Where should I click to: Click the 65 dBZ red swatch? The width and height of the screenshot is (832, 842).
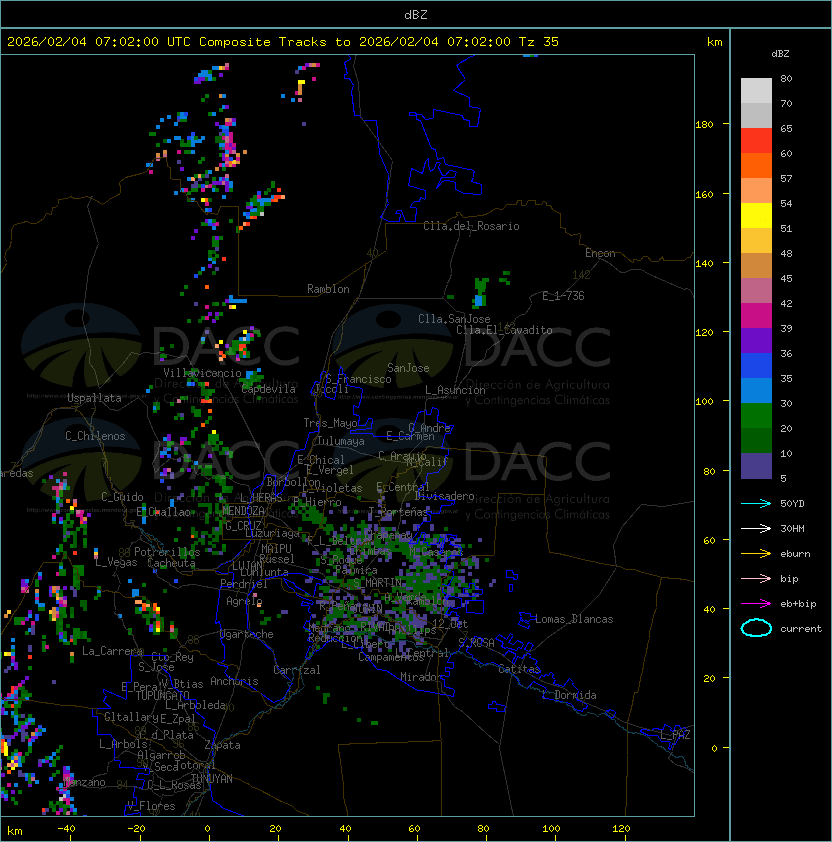tap(756, 140)
